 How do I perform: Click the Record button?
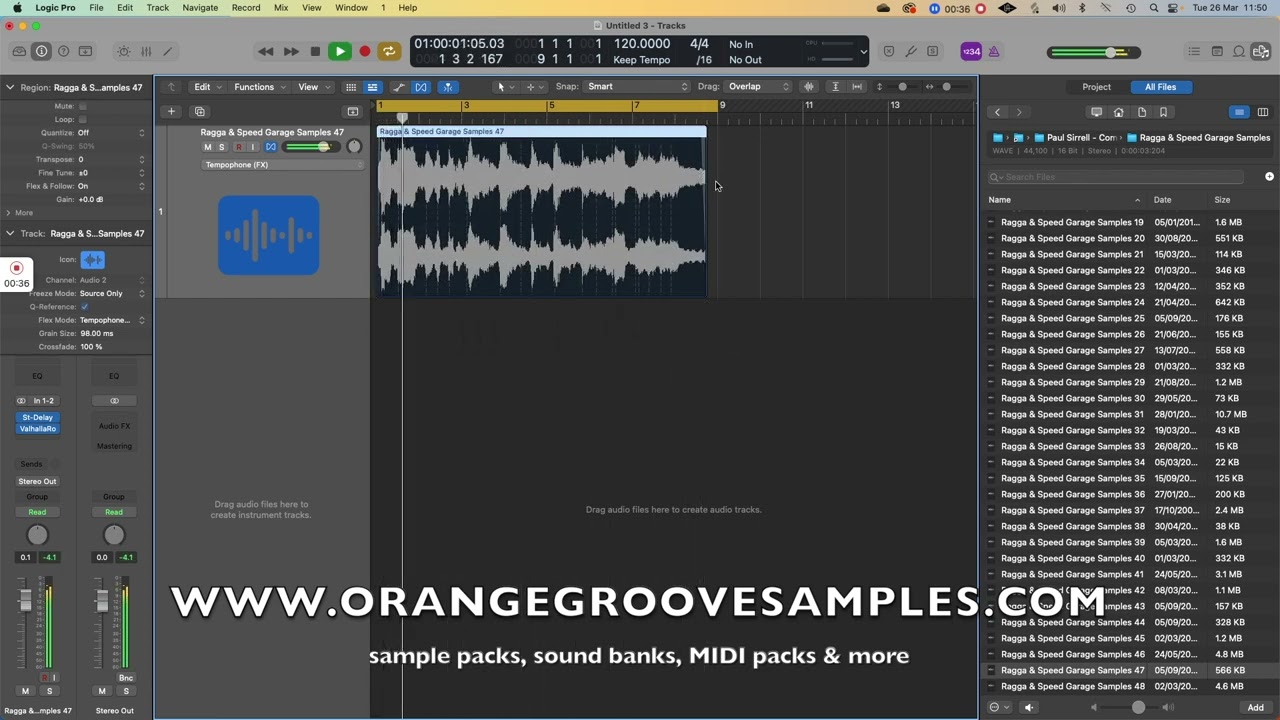coord(365,51)
